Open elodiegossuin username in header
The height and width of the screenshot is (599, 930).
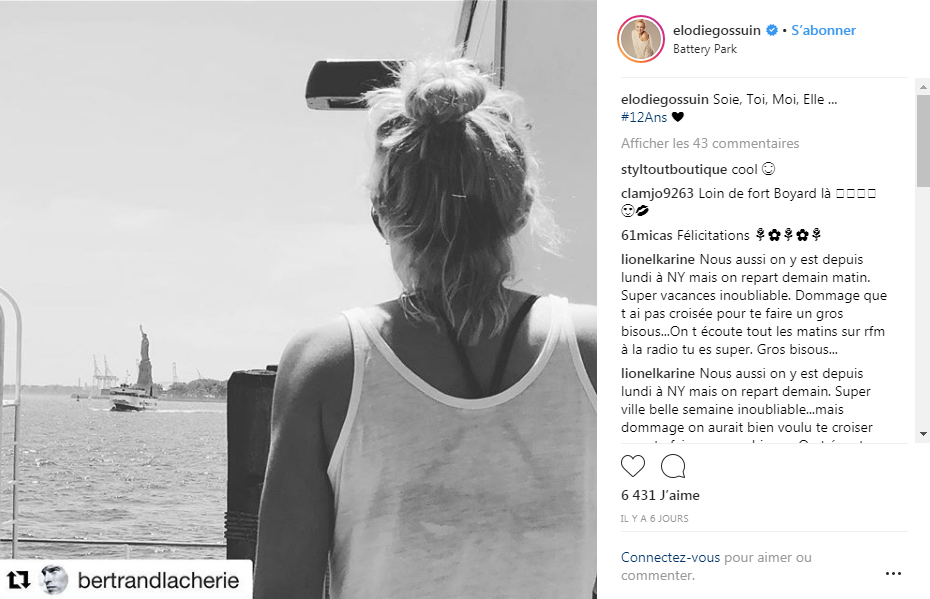click(x=716, y=30)
